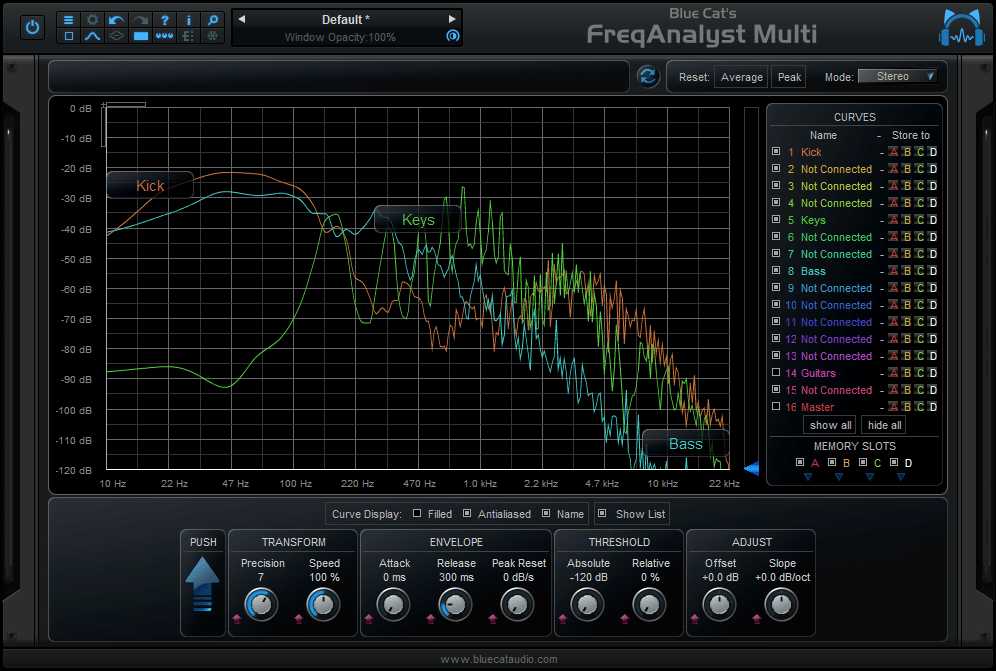
Task: Enable the Filled curve display checkbox
Action: (x=416, y=513)
